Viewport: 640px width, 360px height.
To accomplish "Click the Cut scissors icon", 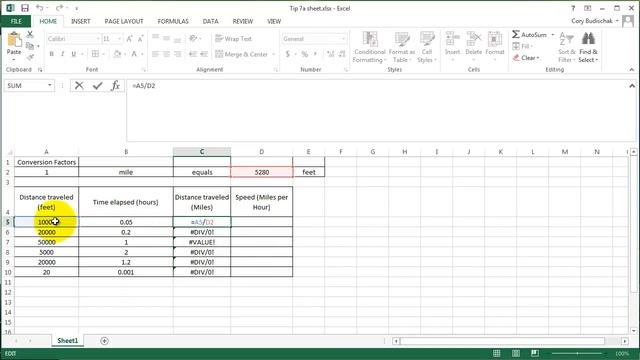I will coord(30,35).
